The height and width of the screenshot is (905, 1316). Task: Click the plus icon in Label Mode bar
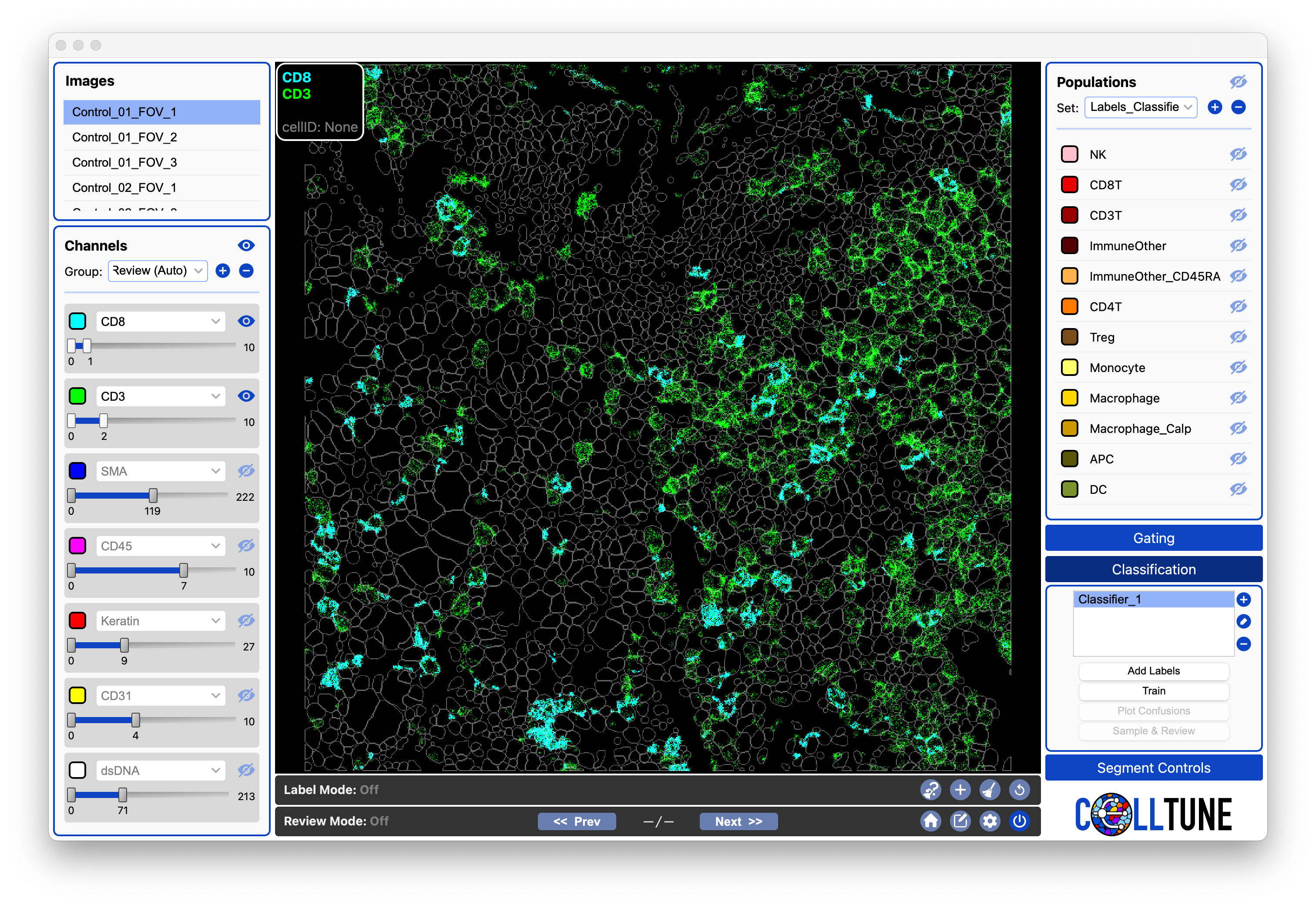click(960, 789)
